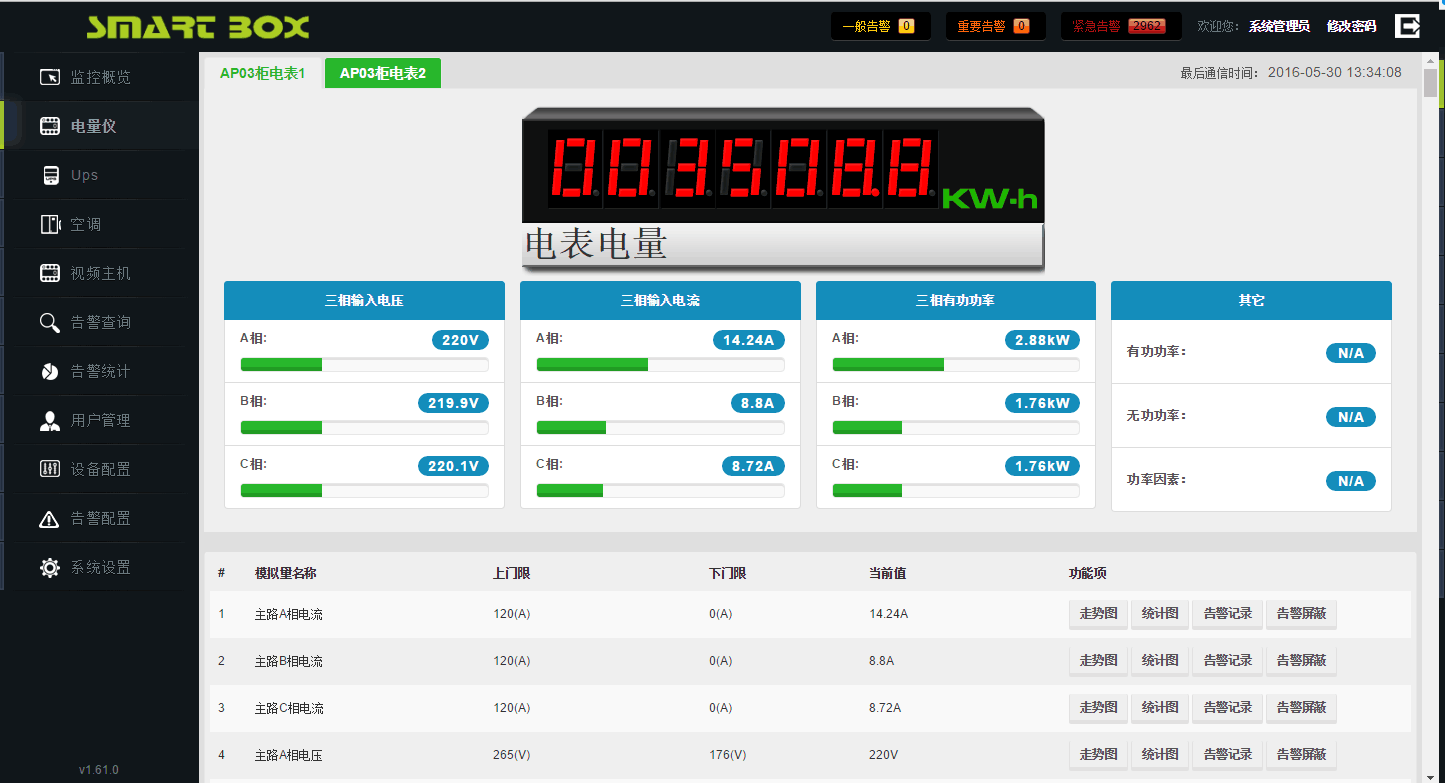
Task: Click the Ups device icon
Action: pos(50,175)
